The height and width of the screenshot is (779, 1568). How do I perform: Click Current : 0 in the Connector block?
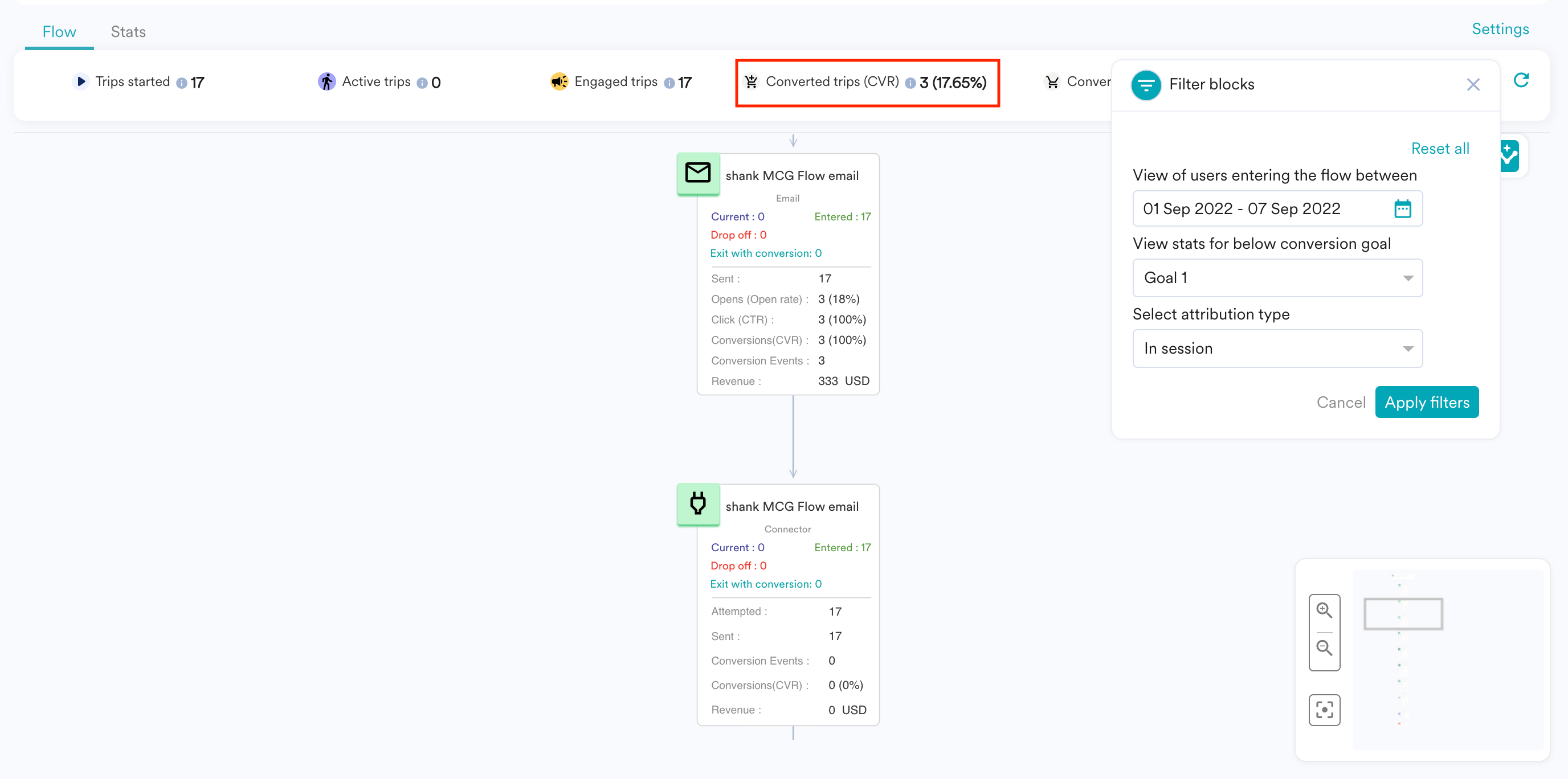737,547
